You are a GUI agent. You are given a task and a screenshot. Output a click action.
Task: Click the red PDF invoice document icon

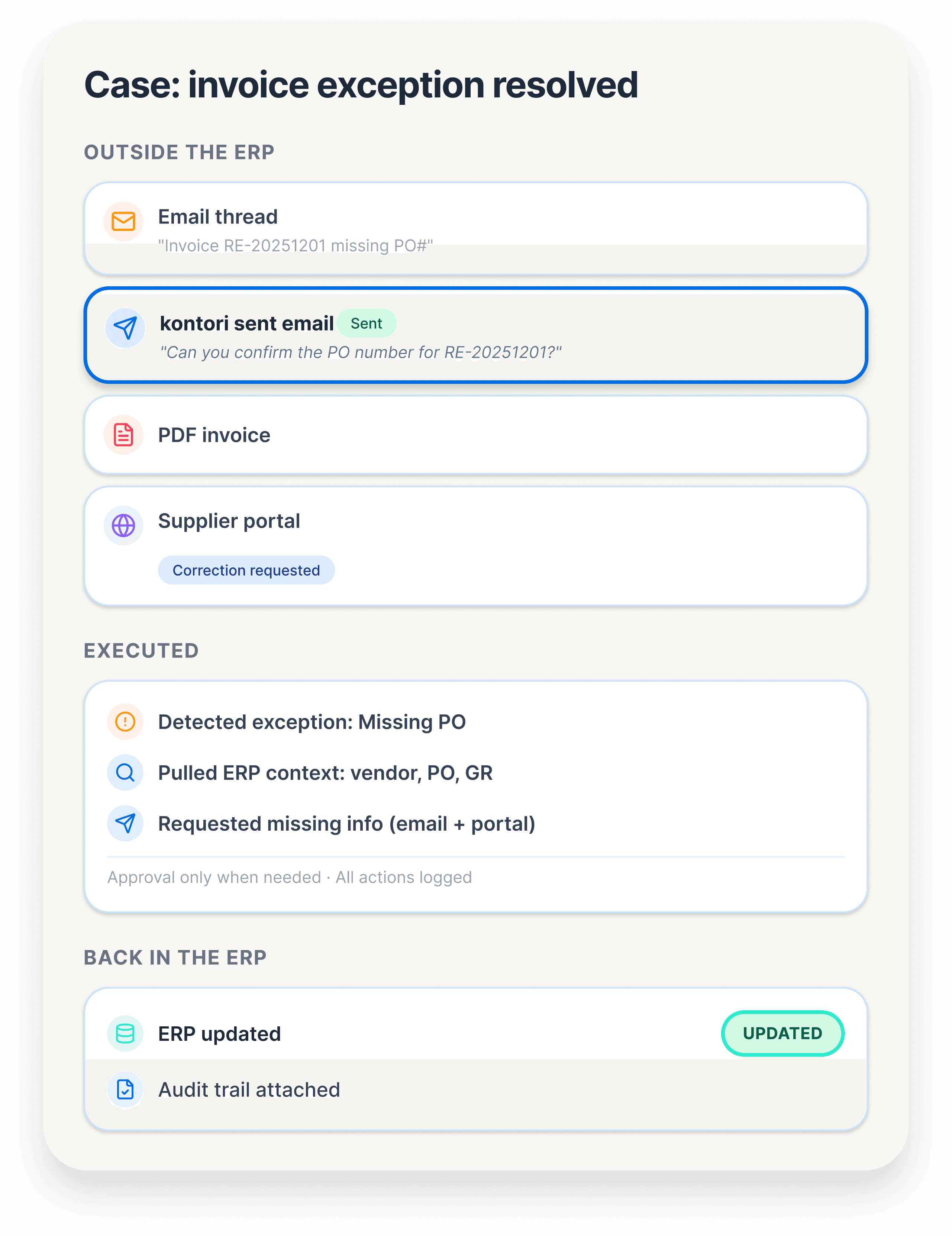123,435
